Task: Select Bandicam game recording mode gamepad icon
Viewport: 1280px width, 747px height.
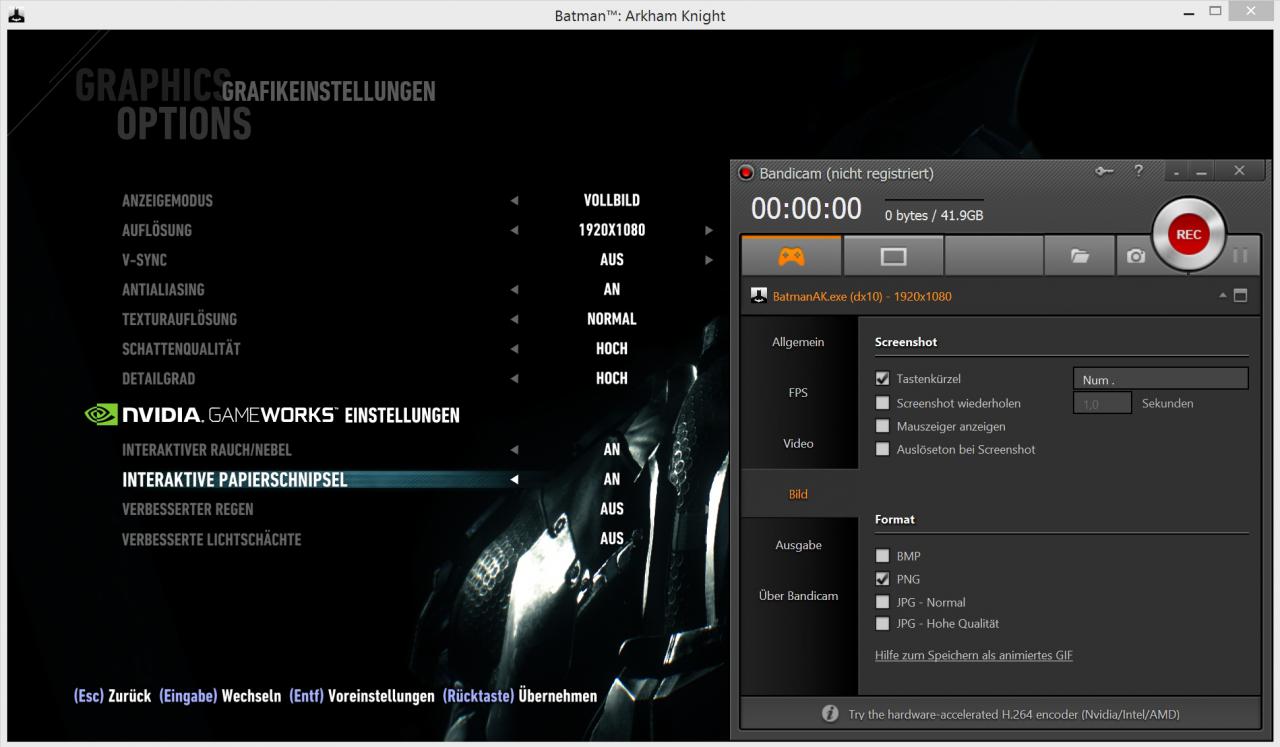Action: point(791,256)
